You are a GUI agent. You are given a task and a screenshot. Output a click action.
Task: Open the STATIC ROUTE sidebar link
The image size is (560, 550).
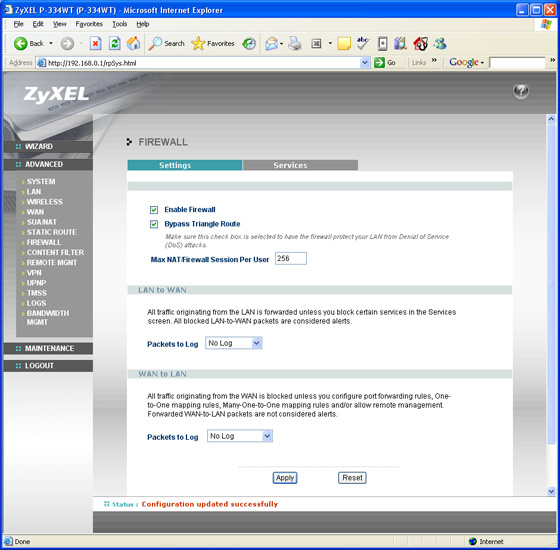click(51, 232)
